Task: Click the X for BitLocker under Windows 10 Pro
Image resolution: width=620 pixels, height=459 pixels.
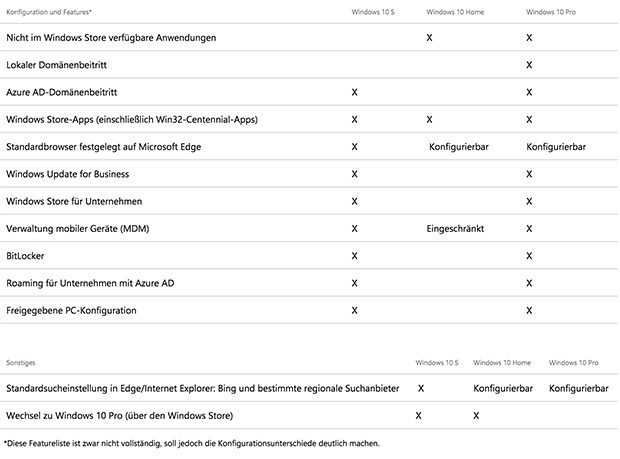Action: 529,256
